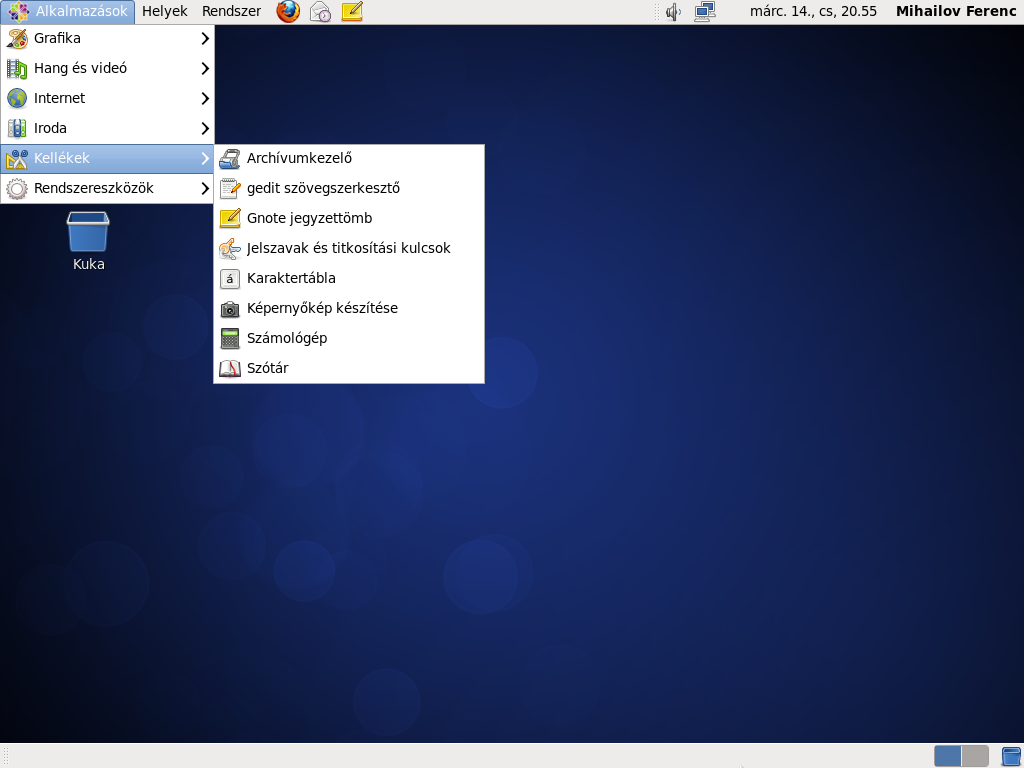1024x768 pixels.
Task: Select Hang és videó menu entry
Action: pyautogui.click(x=108, y=69)
